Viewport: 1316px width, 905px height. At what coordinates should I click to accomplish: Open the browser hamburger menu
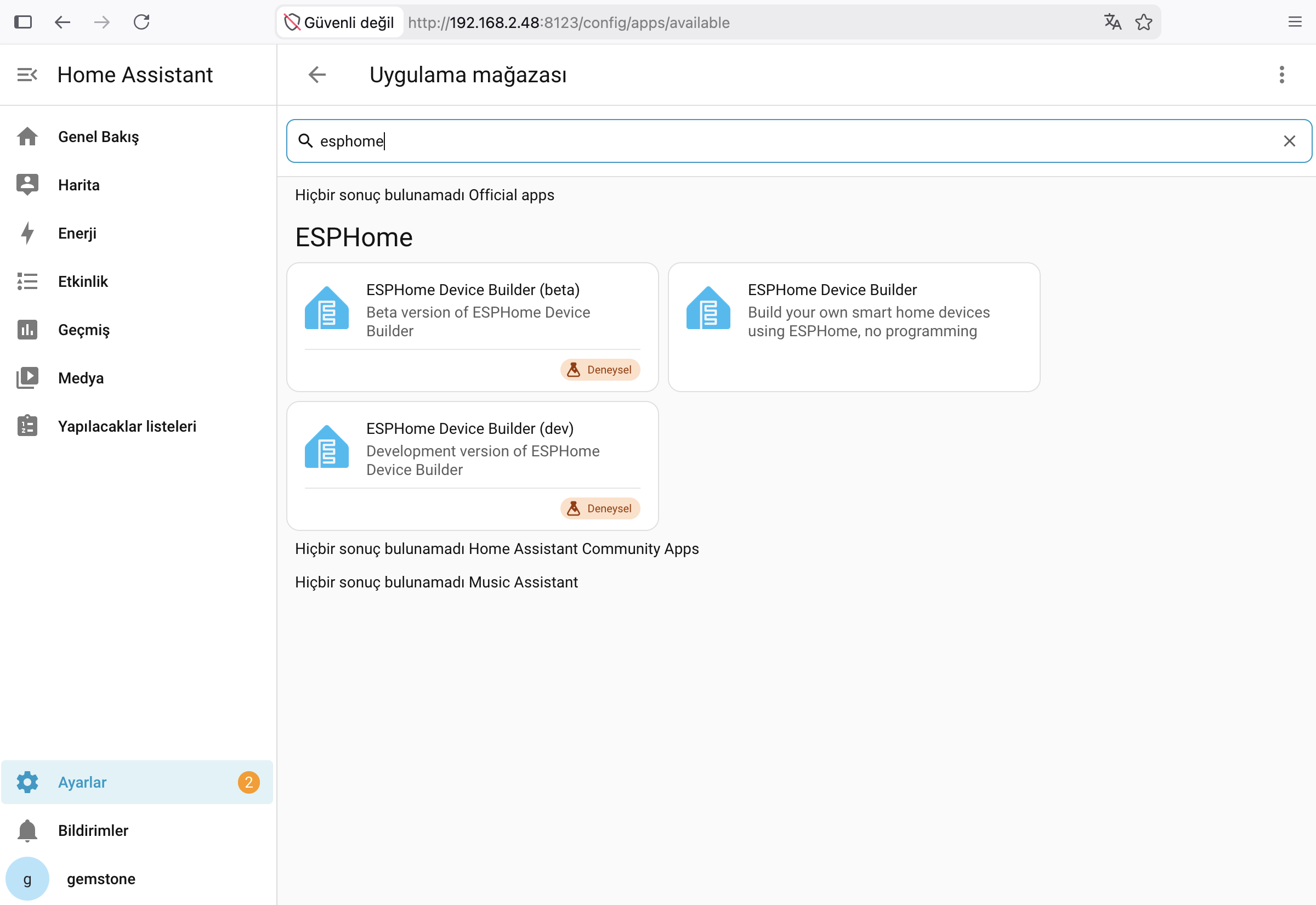pos(1295,22)
